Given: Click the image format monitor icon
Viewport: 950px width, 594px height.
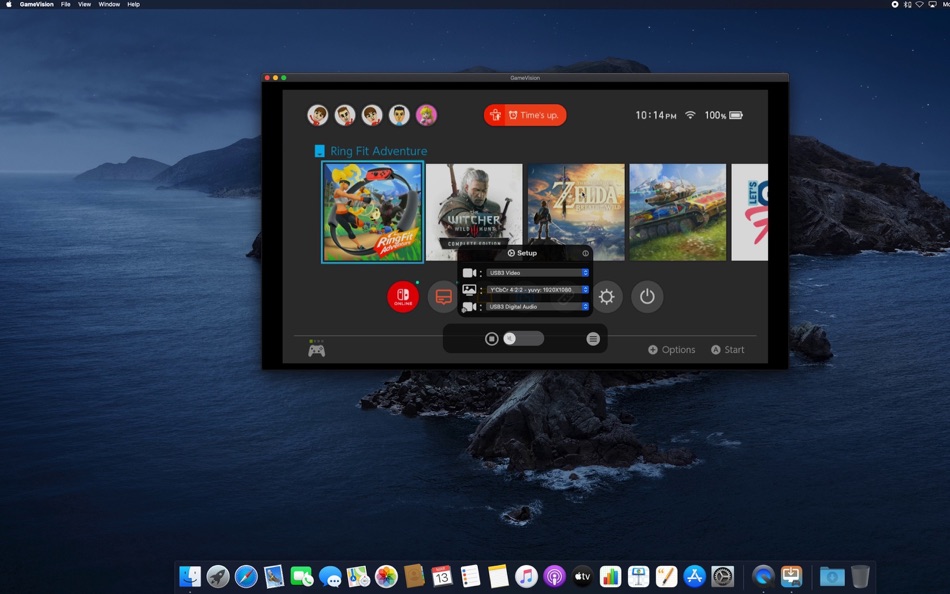Looking at the screenshot, I should pyautogui.click(x=470, y=290).
